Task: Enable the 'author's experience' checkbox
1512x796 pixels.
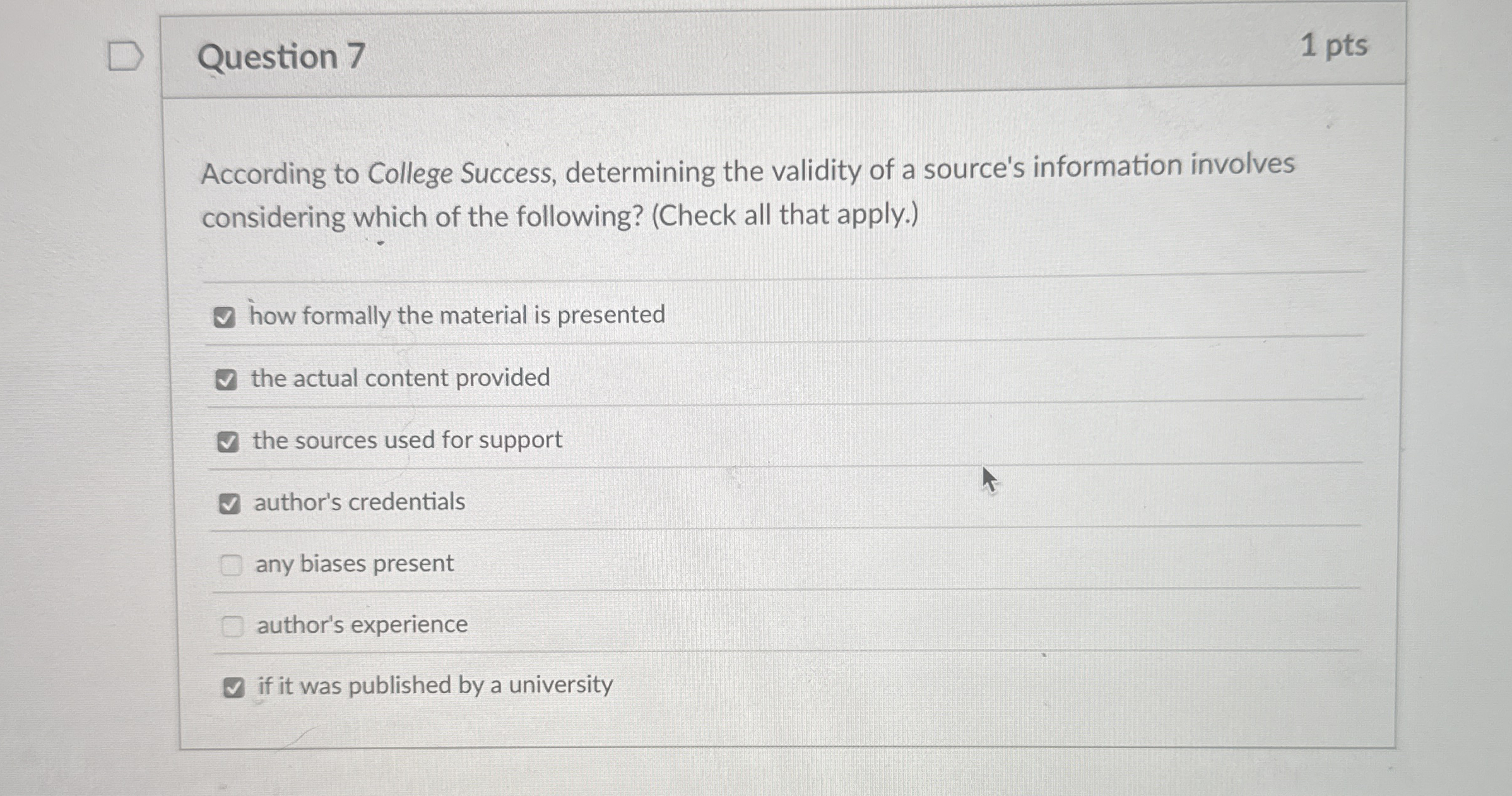Action: pyautogui.click(x=234, y=625)
